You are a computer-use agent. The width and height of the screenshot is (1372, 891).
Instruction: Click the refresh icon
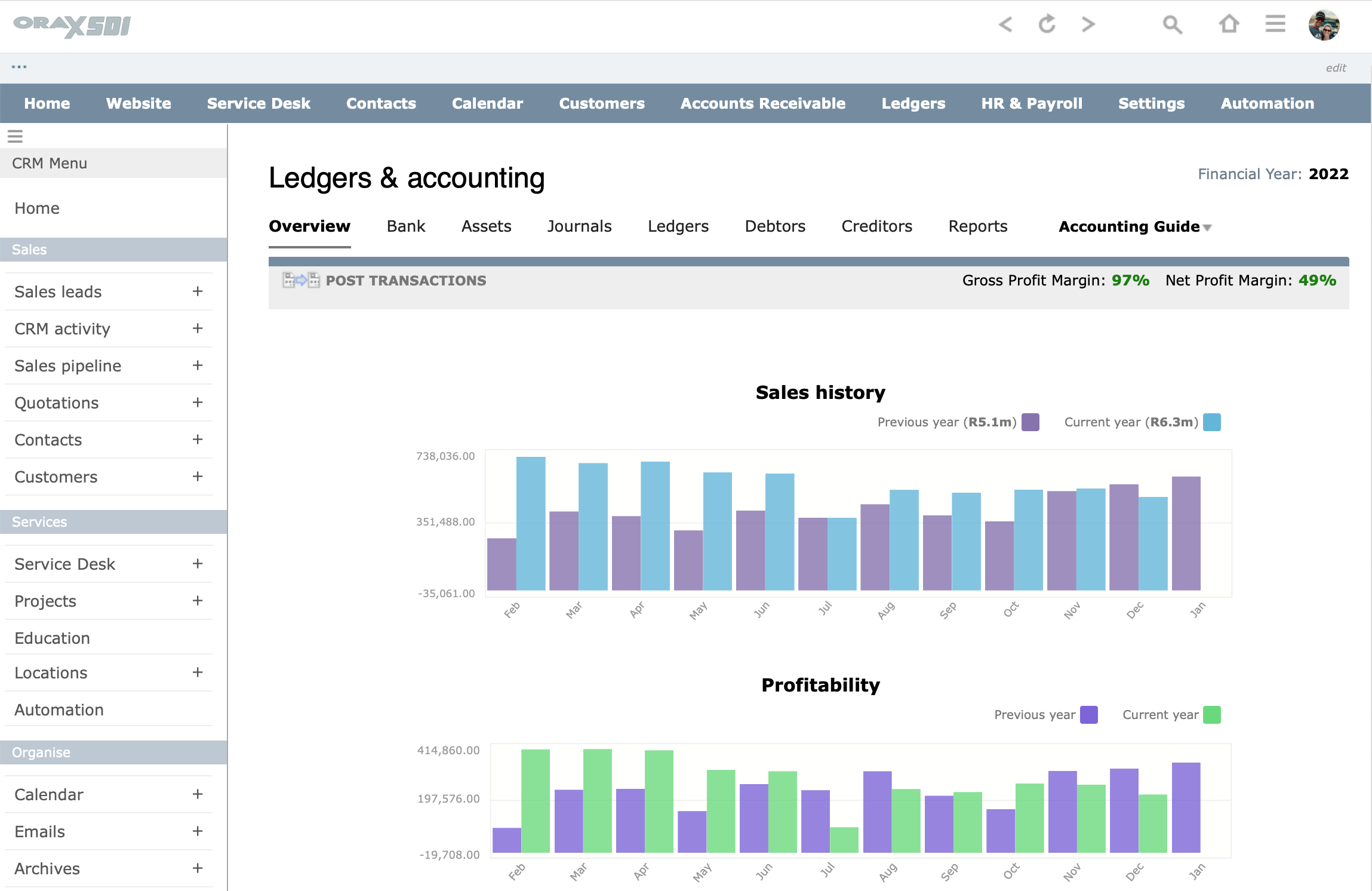pos(1047,24)
